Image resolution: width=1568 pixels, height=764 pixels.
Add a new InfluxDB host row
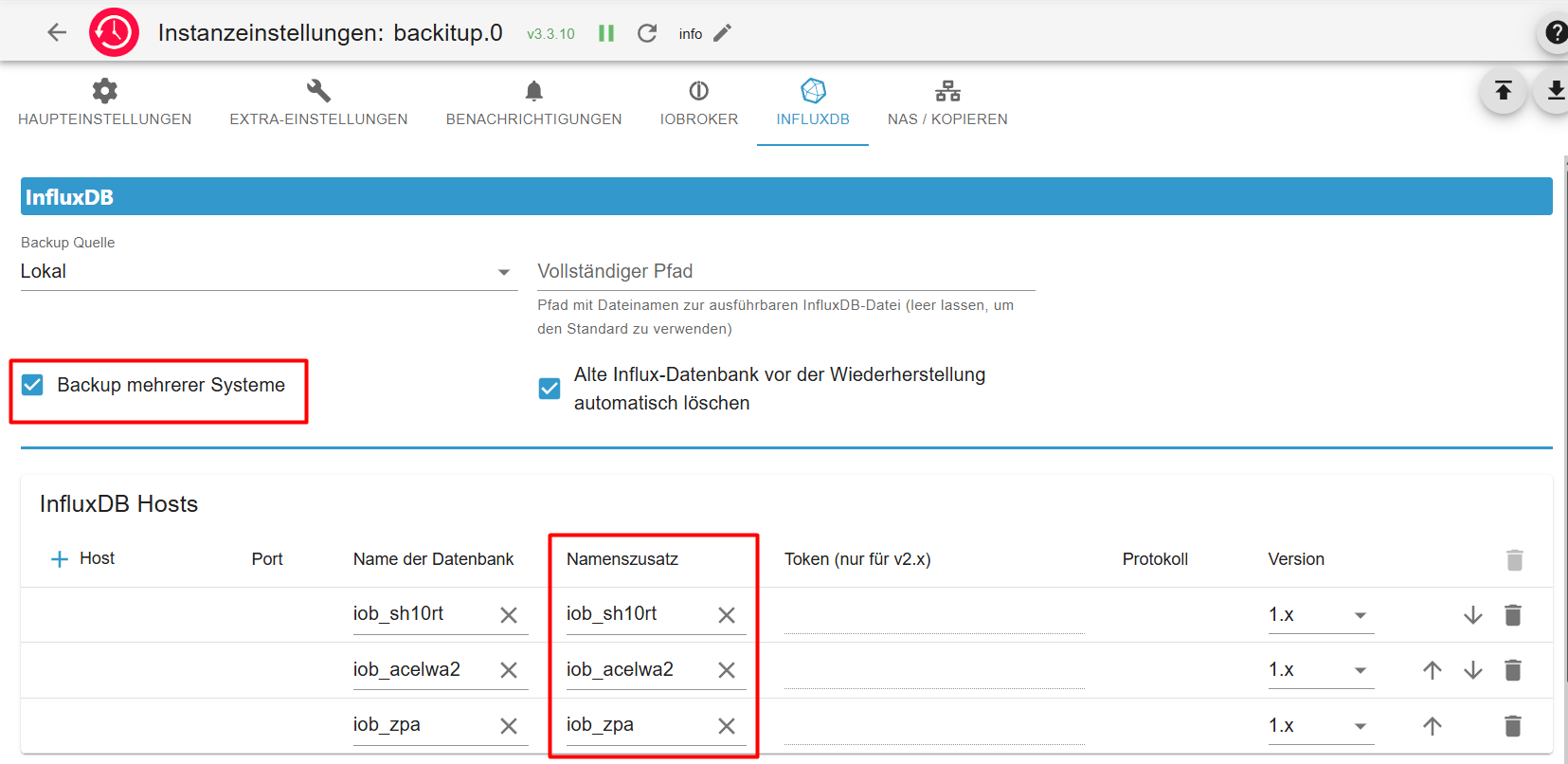(x=59, y=559)
